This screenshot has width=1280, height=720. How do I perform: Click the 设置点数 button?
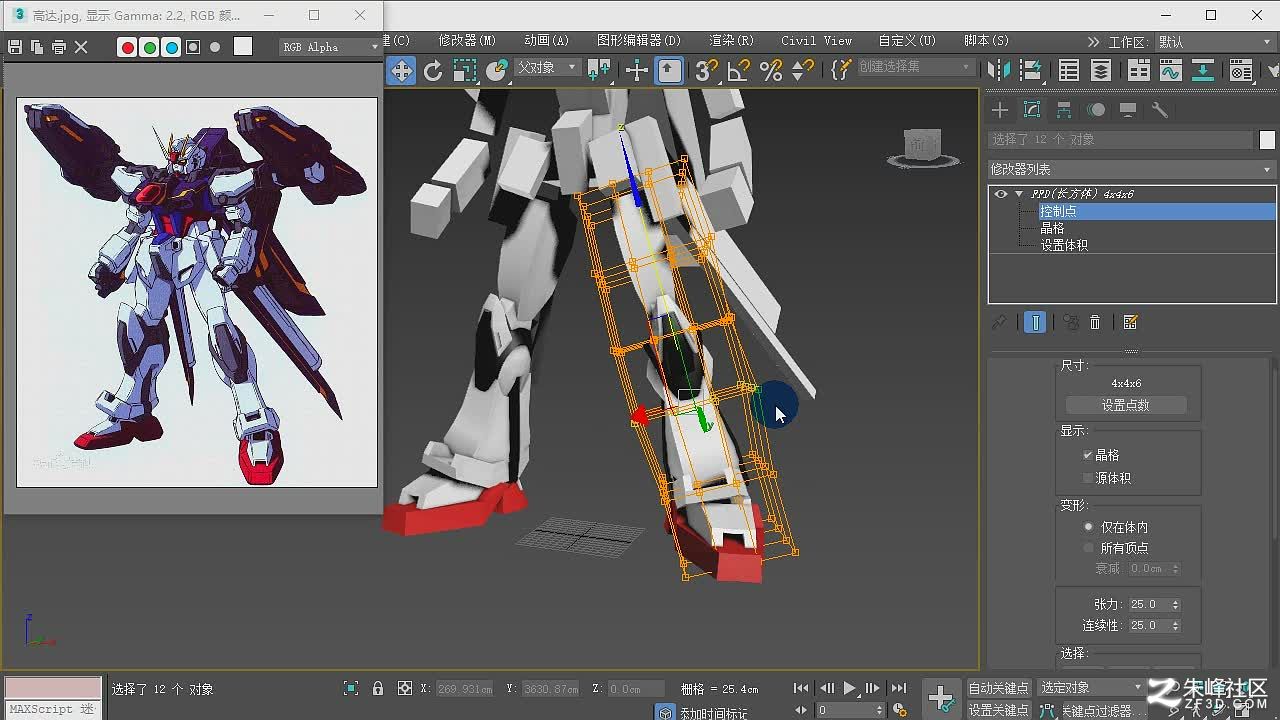point(1126,405)
